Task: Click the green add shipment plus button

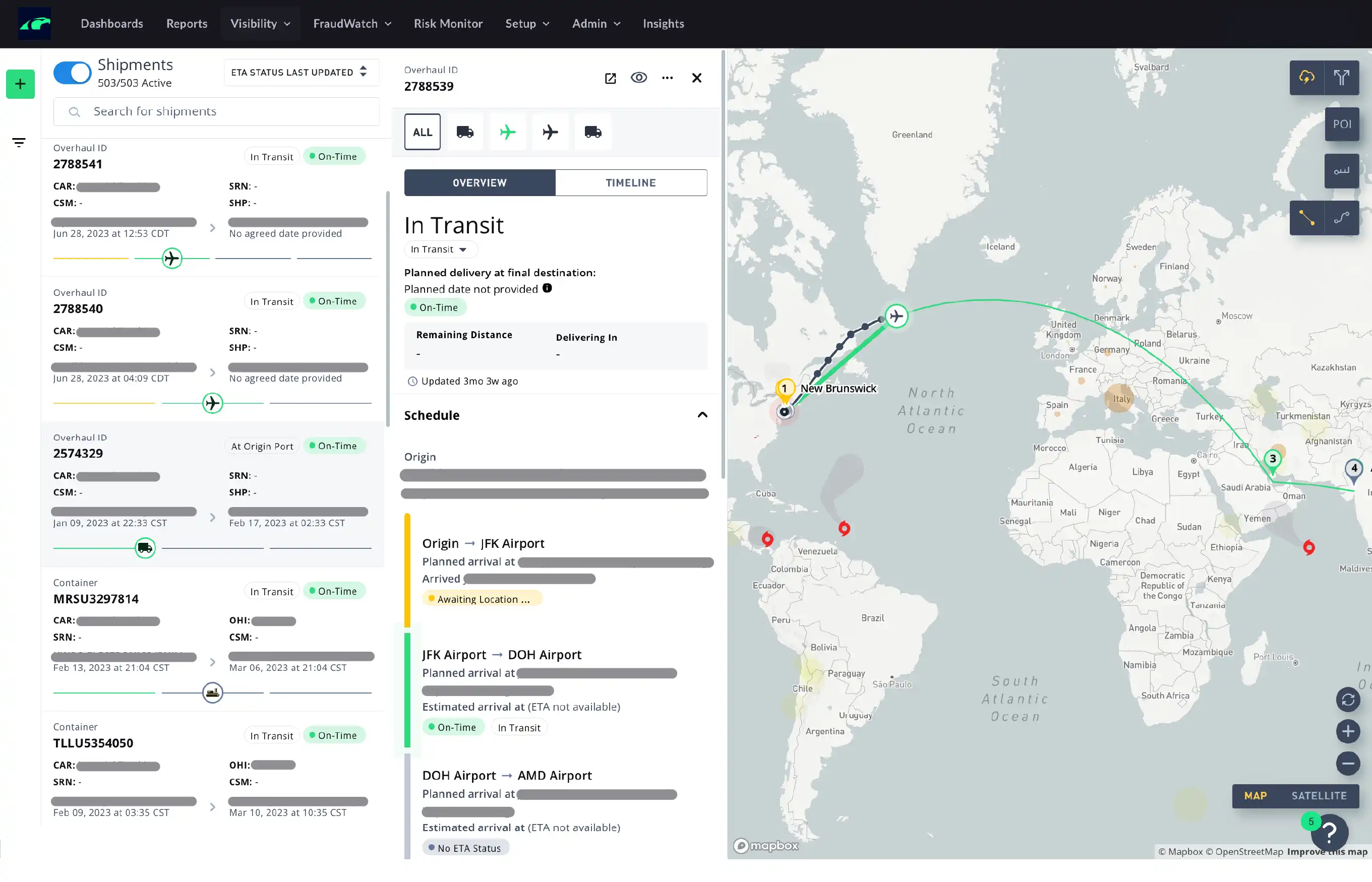Action: point(20,84)
